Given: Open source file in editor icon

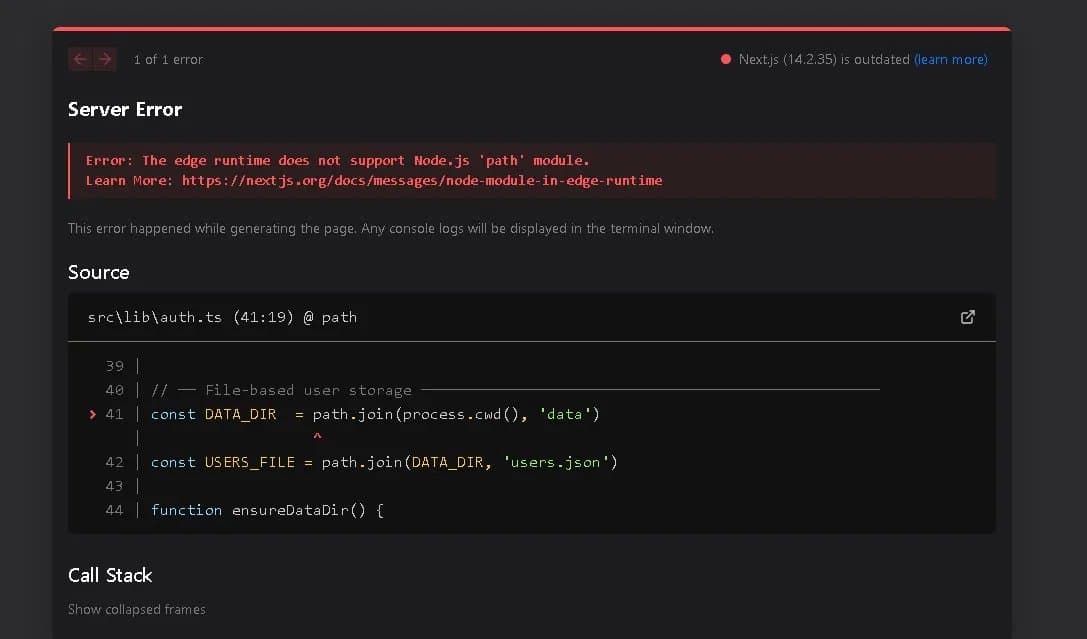Looking at the screenshot, I should tap(968, 317).
